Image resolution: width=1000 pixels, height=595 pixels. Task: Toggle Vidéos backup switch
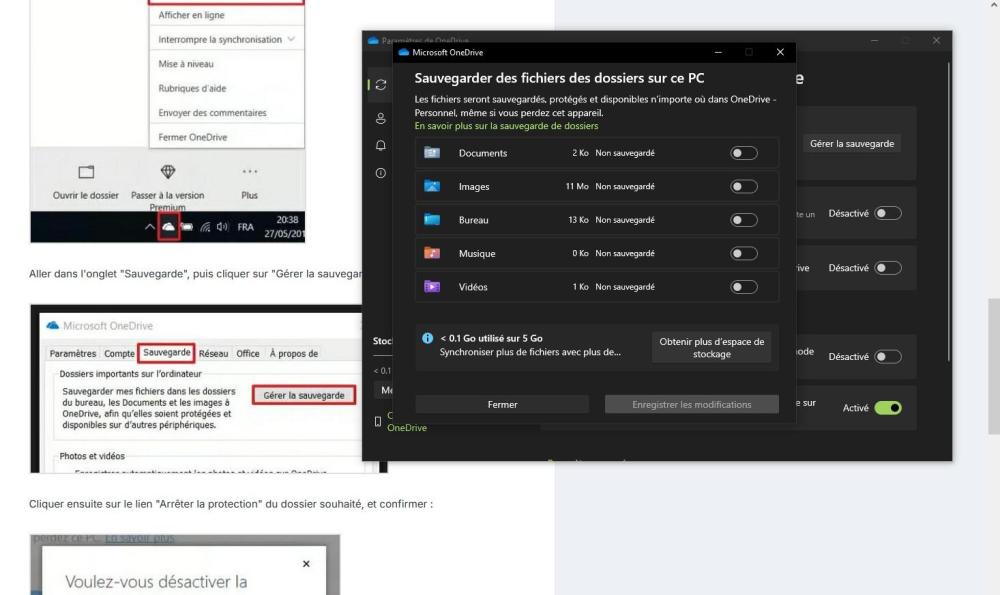click(744, 287)
